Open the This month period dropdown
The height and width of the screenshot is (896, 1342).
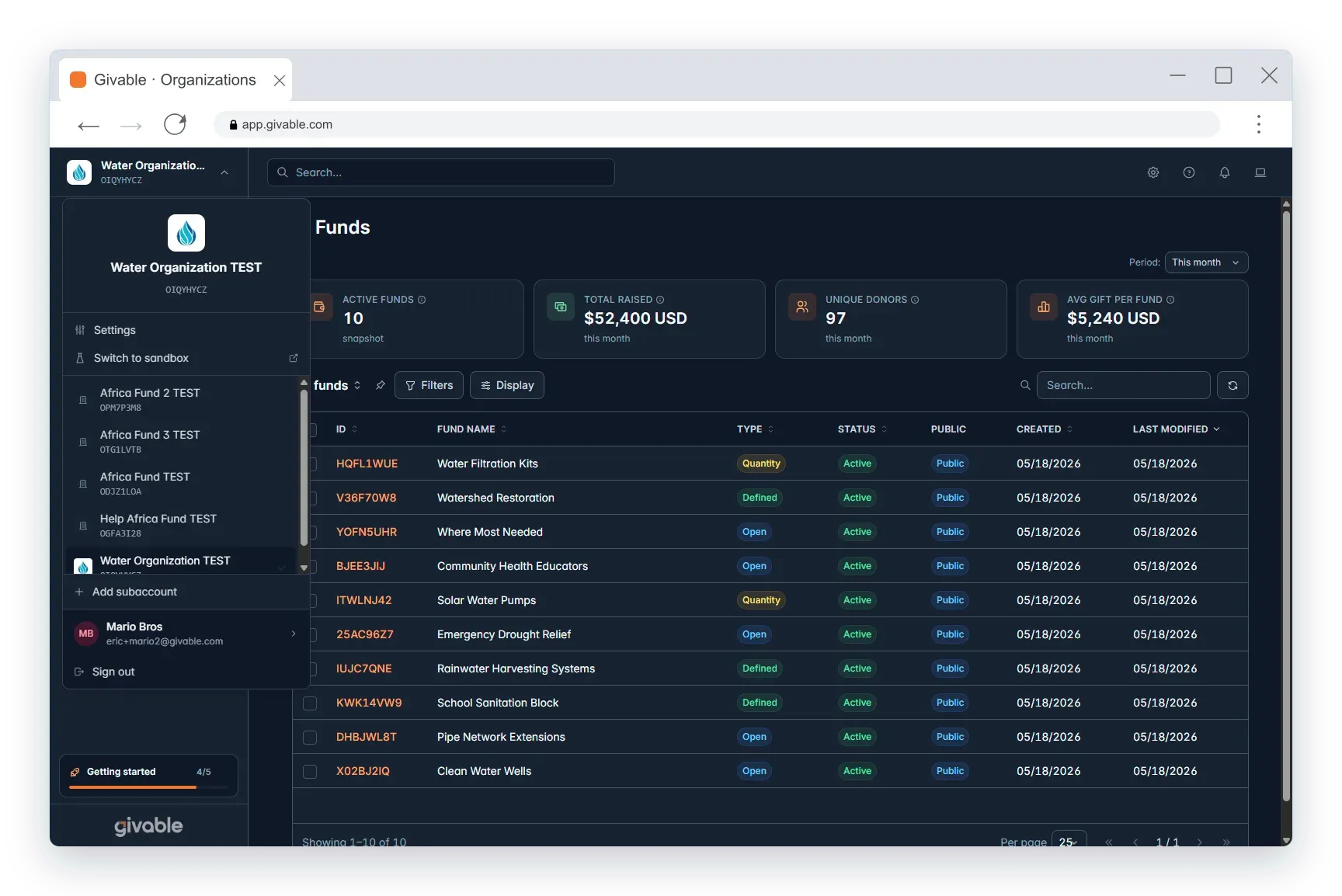(1206, 262)
